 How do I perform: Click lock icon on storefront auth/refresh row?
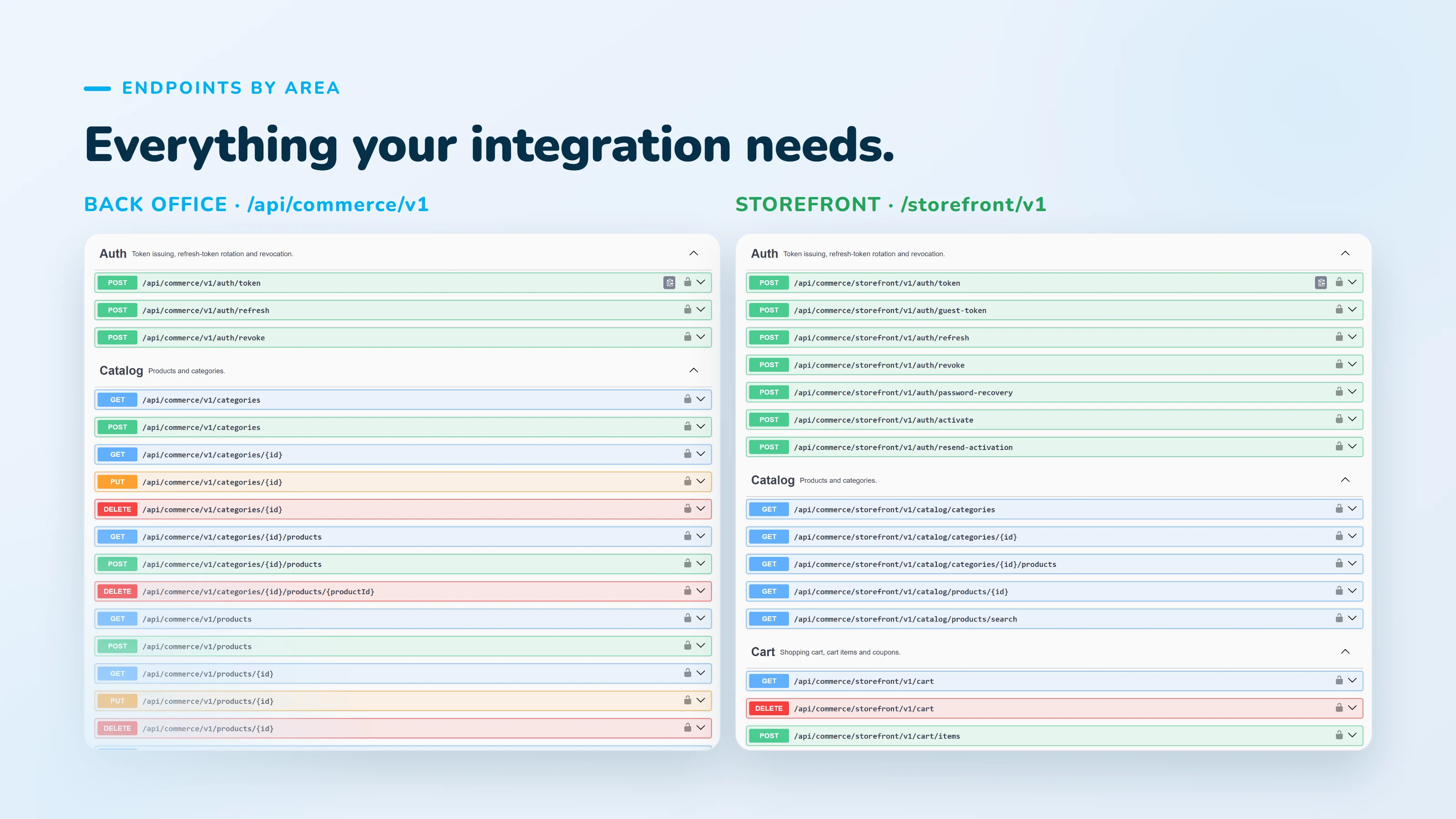[x=1339, y=337]
